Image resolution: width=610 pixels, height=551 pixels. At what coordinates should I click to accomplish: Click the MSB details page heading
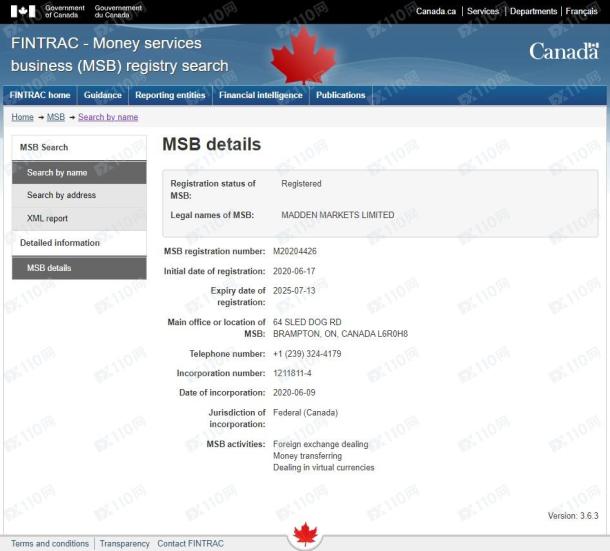212,144
